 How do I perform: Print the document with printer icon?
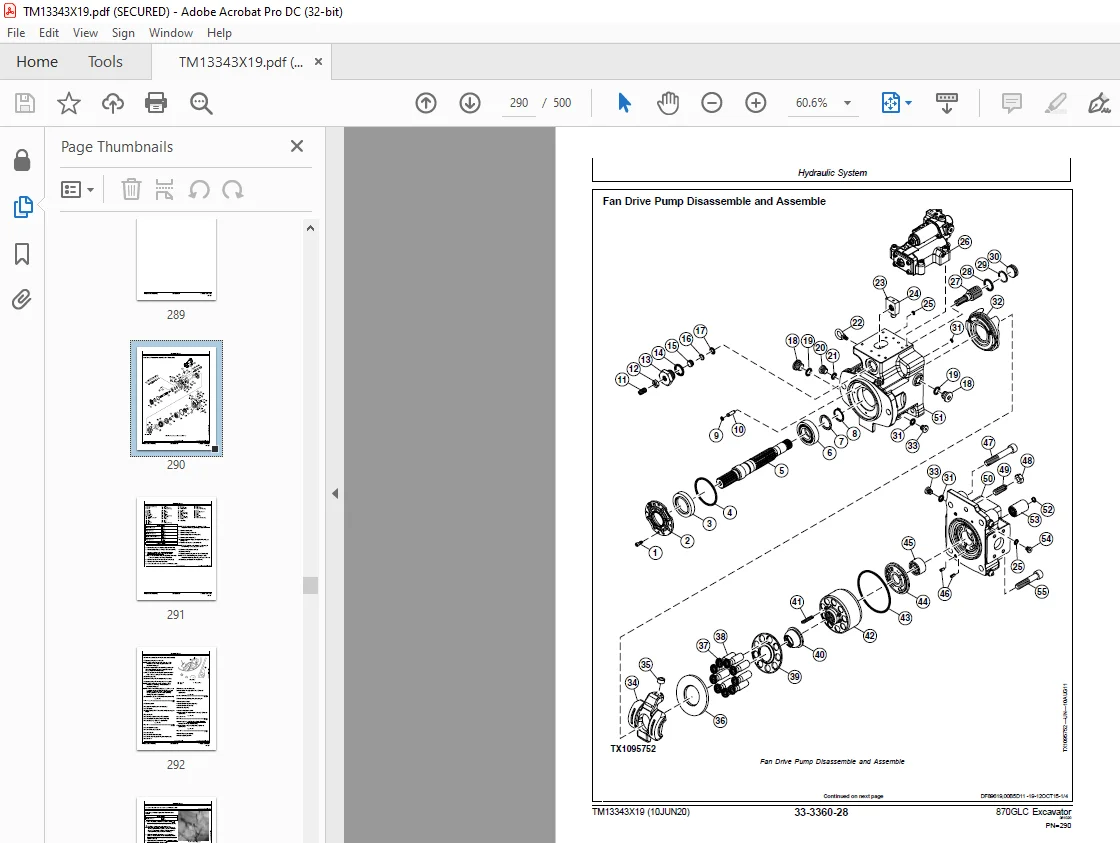tap(156, 103)
